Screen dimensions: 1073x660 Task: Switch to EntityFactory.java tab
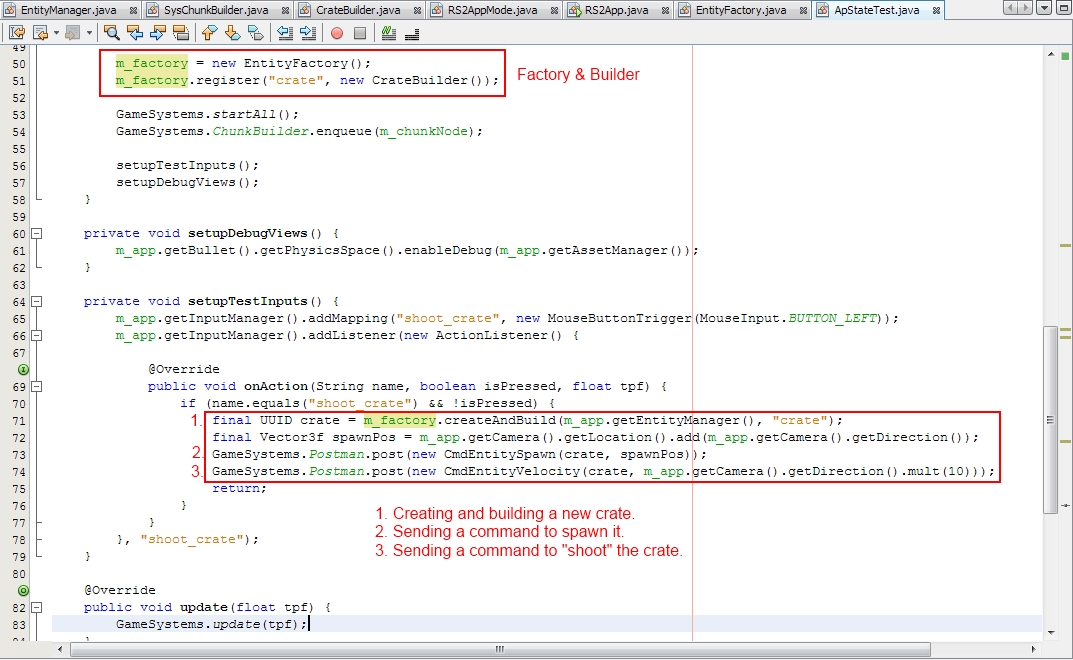(x=740, y=10)
